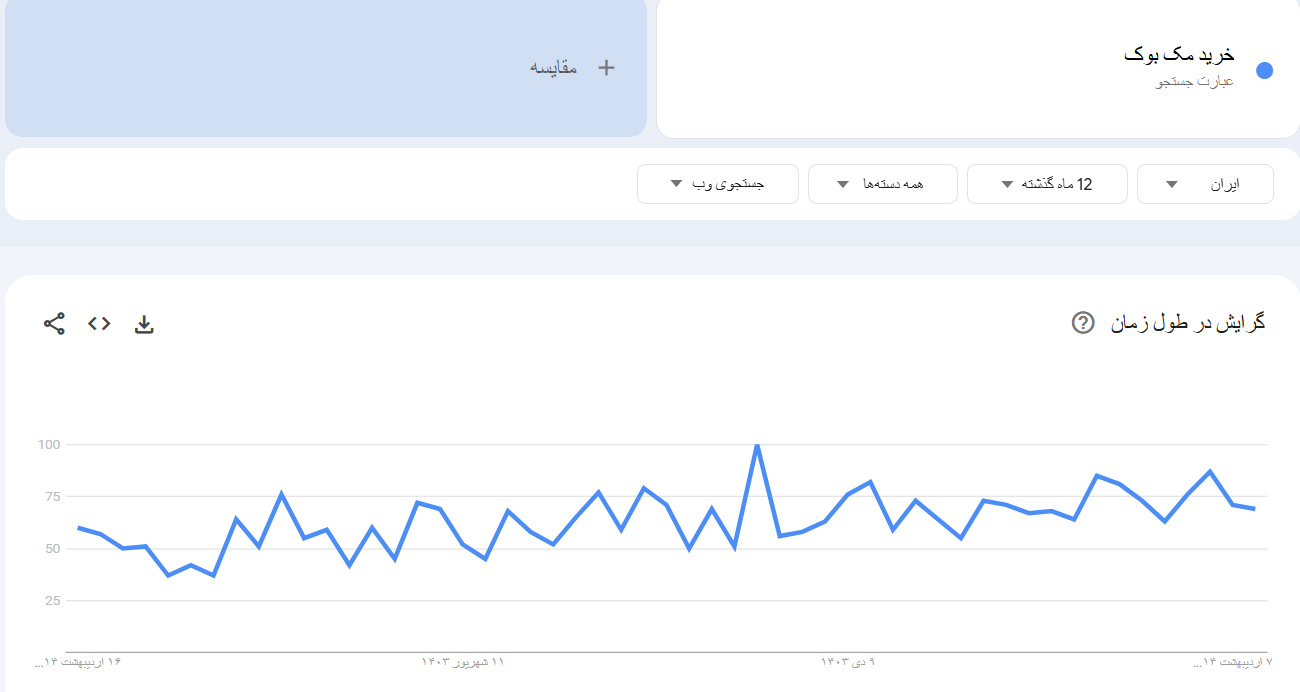The width and height of the screenshot is (1300, 692).
Task: Click the 100 label on the vertical axis
Action: [48, 444]
